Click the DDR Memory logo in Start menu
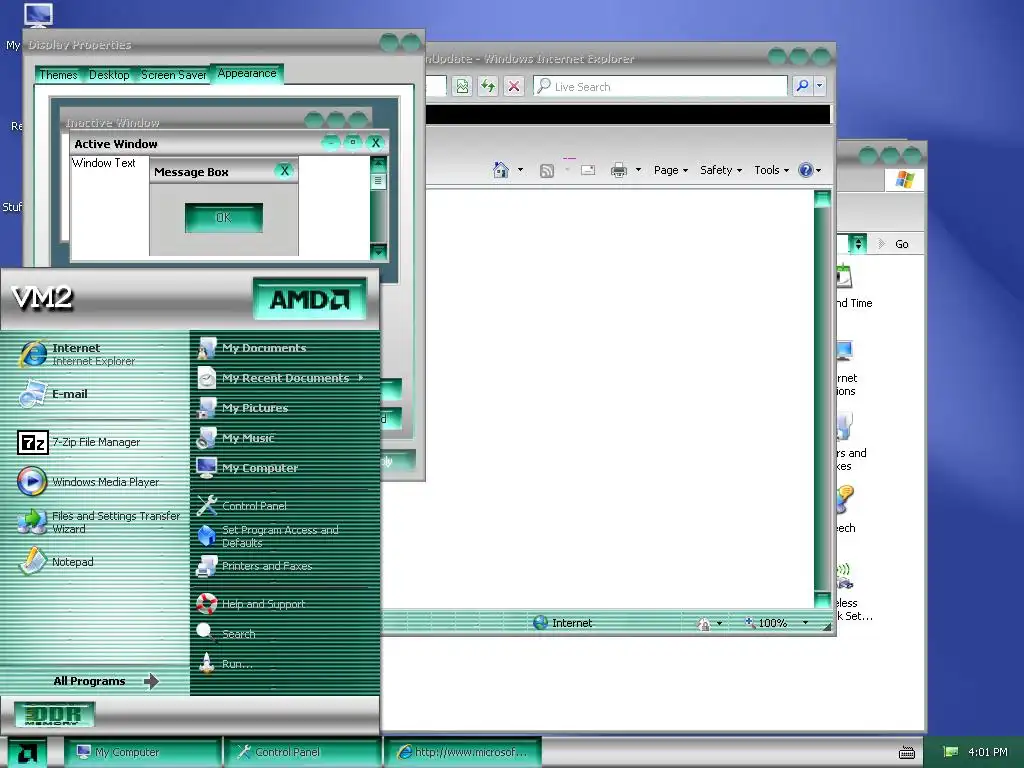The height and width of the screenshot is (768, 1024). [x=56, y=714]
